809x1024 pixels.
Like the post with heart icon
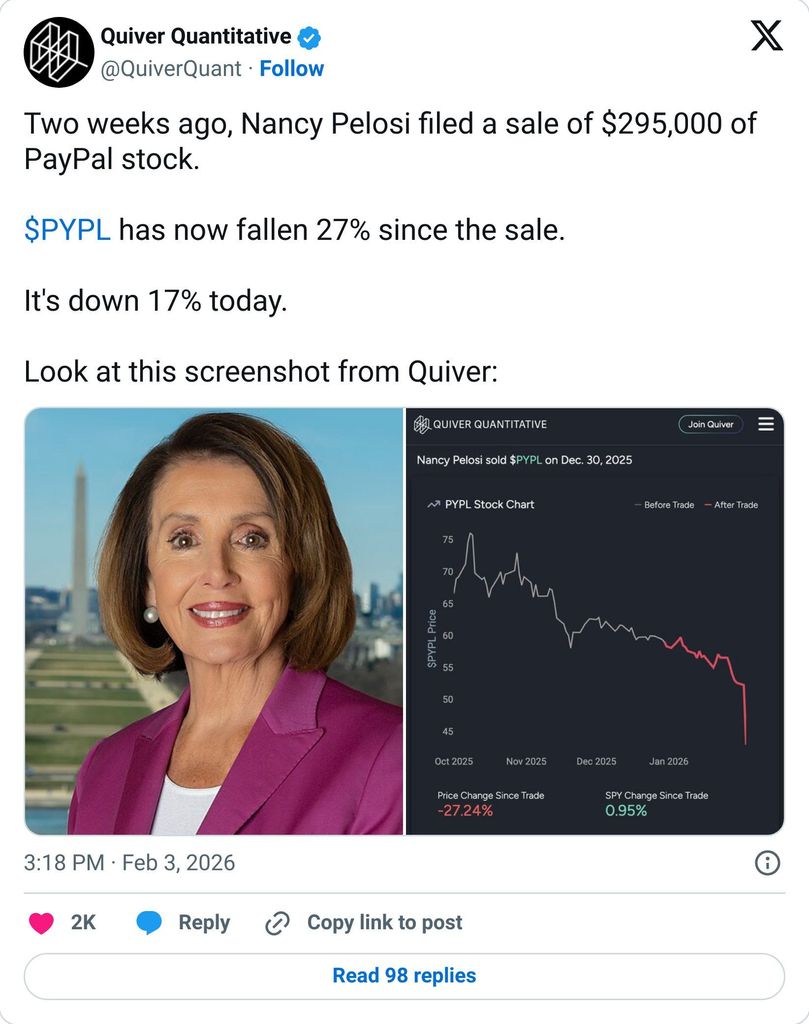pos(41,923)
